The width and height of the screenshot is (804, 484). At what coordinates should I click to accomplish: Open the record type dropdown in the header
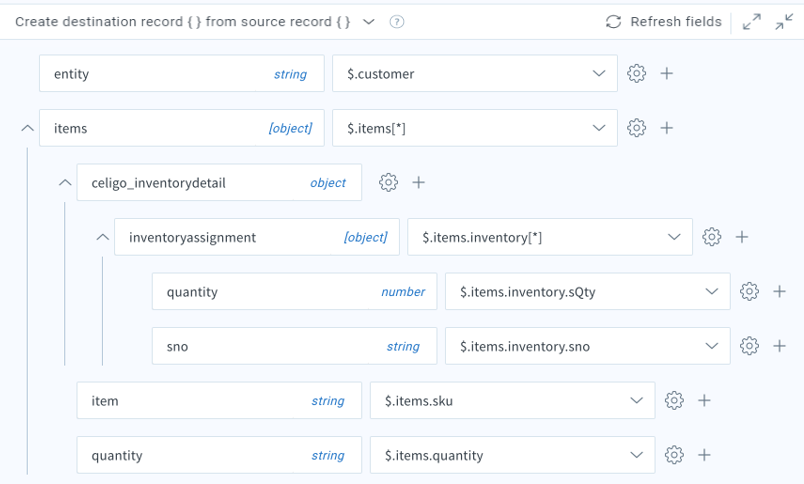369,22
